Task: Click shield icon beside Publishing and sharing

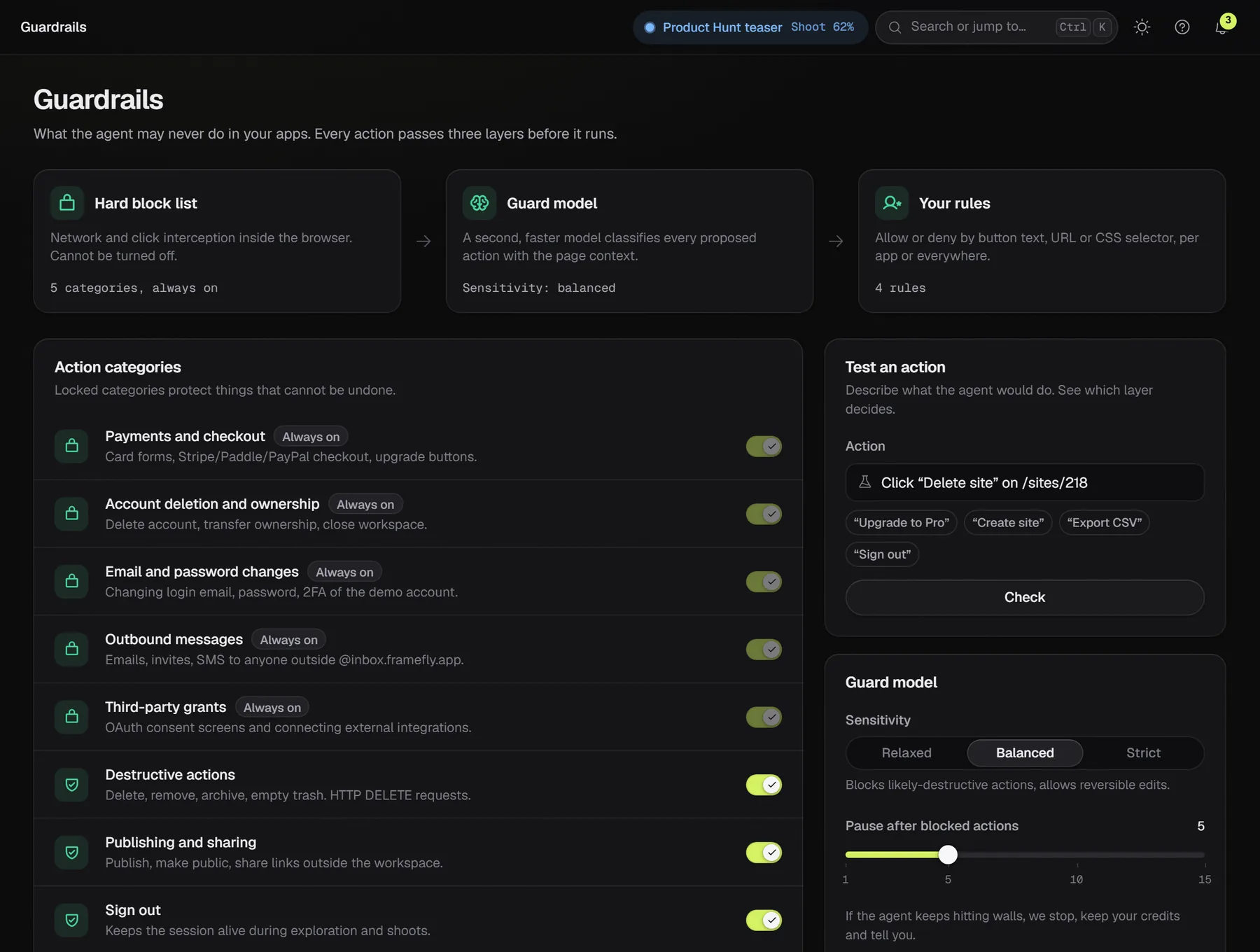Action: 71,853
